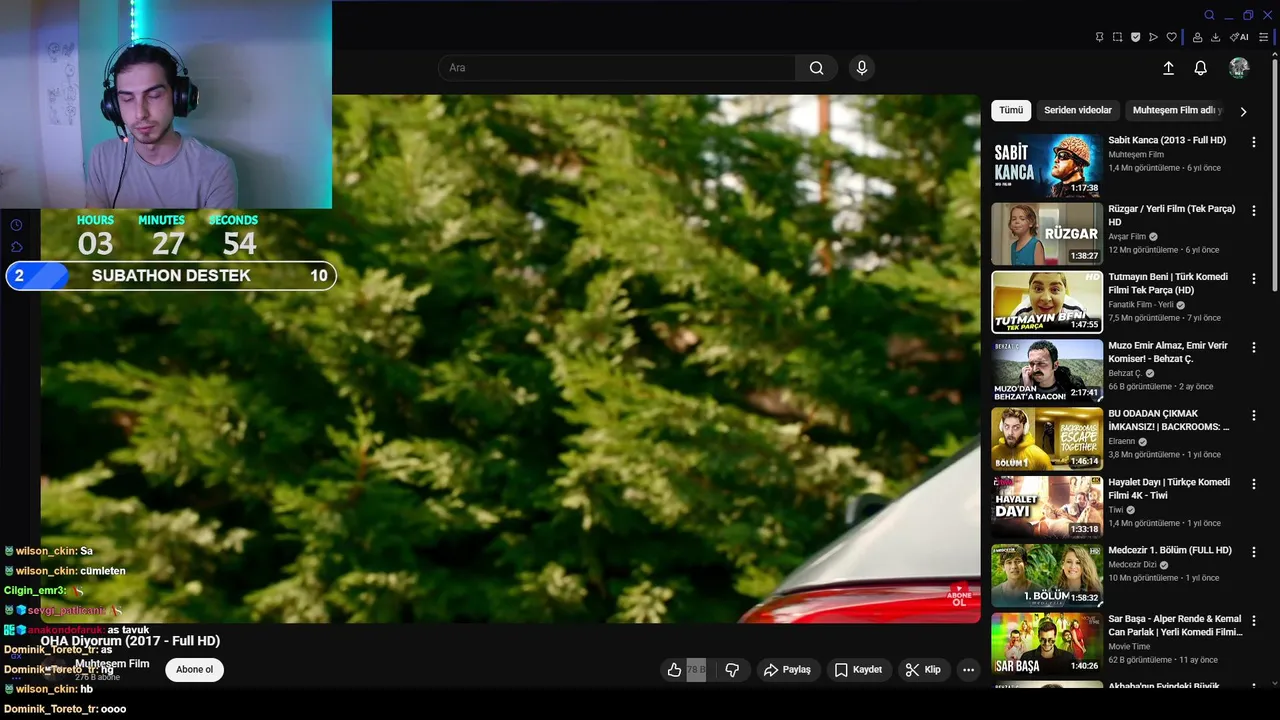Click the ABONE OL watermark on video
1280x720 pixels.
coord(959,596)
